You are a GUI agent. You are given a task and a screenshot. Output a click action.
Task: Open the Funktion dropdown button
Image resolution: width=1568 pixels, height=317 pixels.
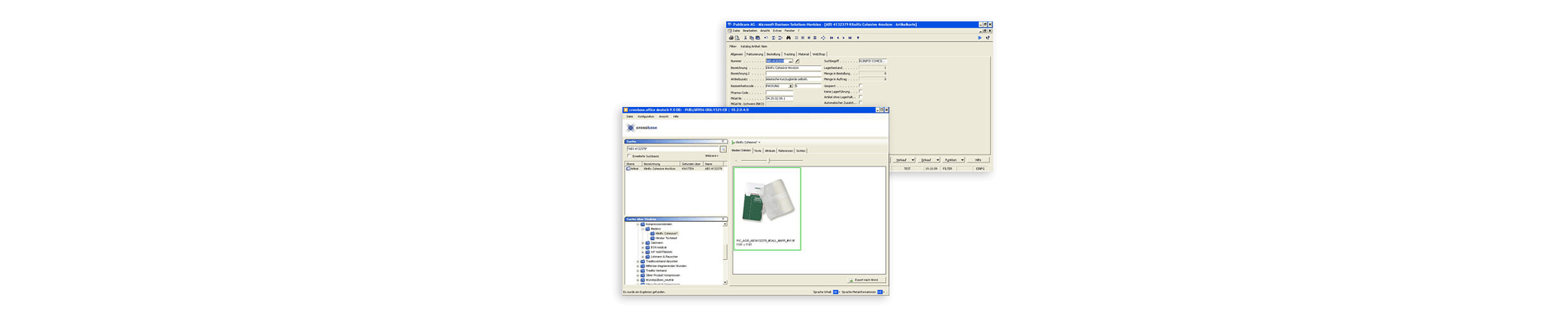tap(953, 160)
